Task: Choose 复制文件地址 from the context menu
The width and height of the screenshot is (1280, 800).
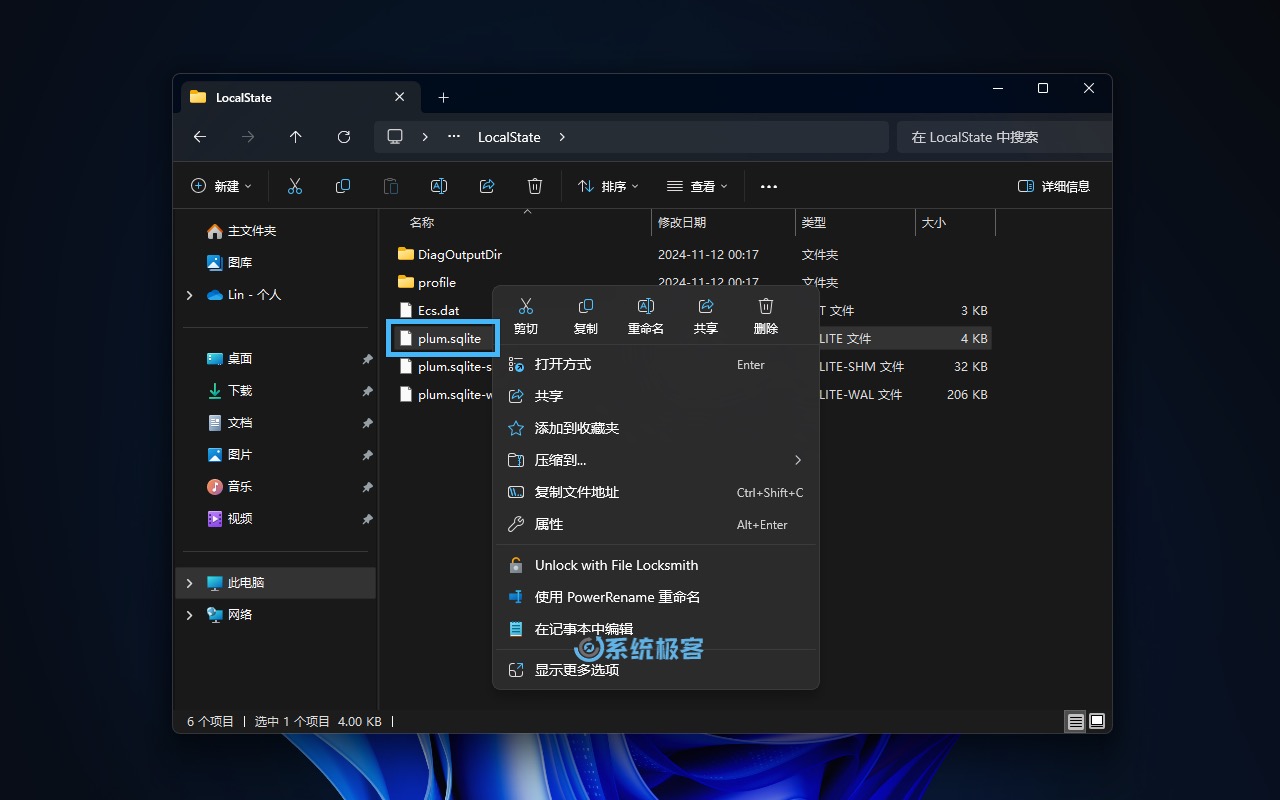Action: 656,492
